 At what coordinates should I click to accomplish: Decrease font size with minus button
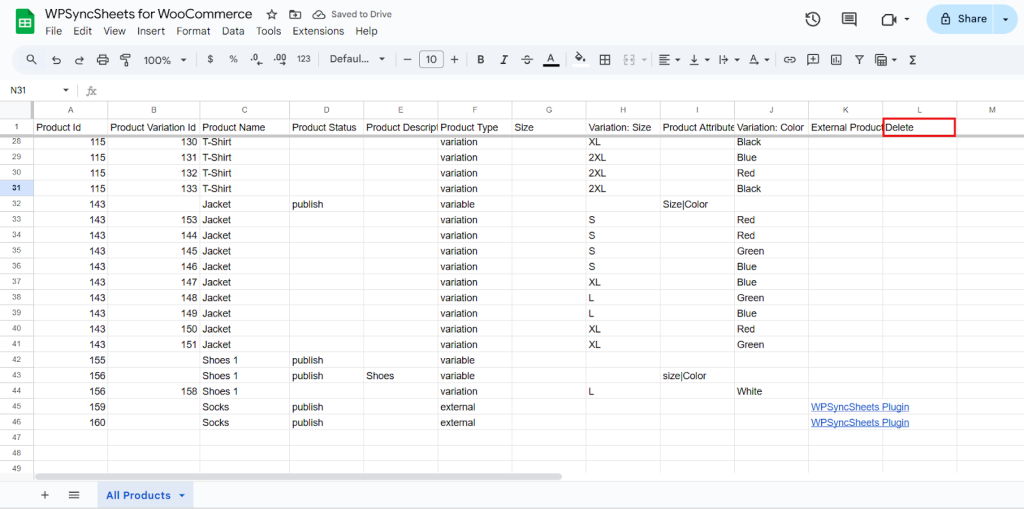pos(407,59)
